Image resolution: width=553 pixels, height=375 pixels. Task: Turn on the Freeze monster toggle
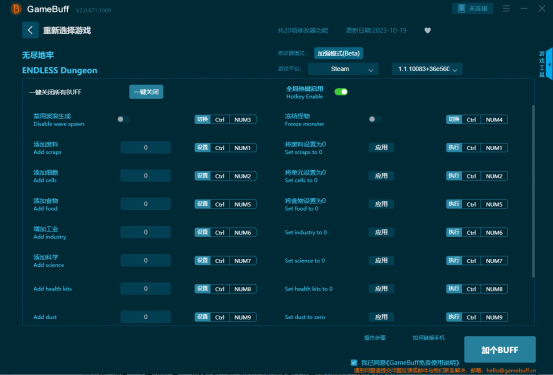pyautogui.click(x=375, y=119)
